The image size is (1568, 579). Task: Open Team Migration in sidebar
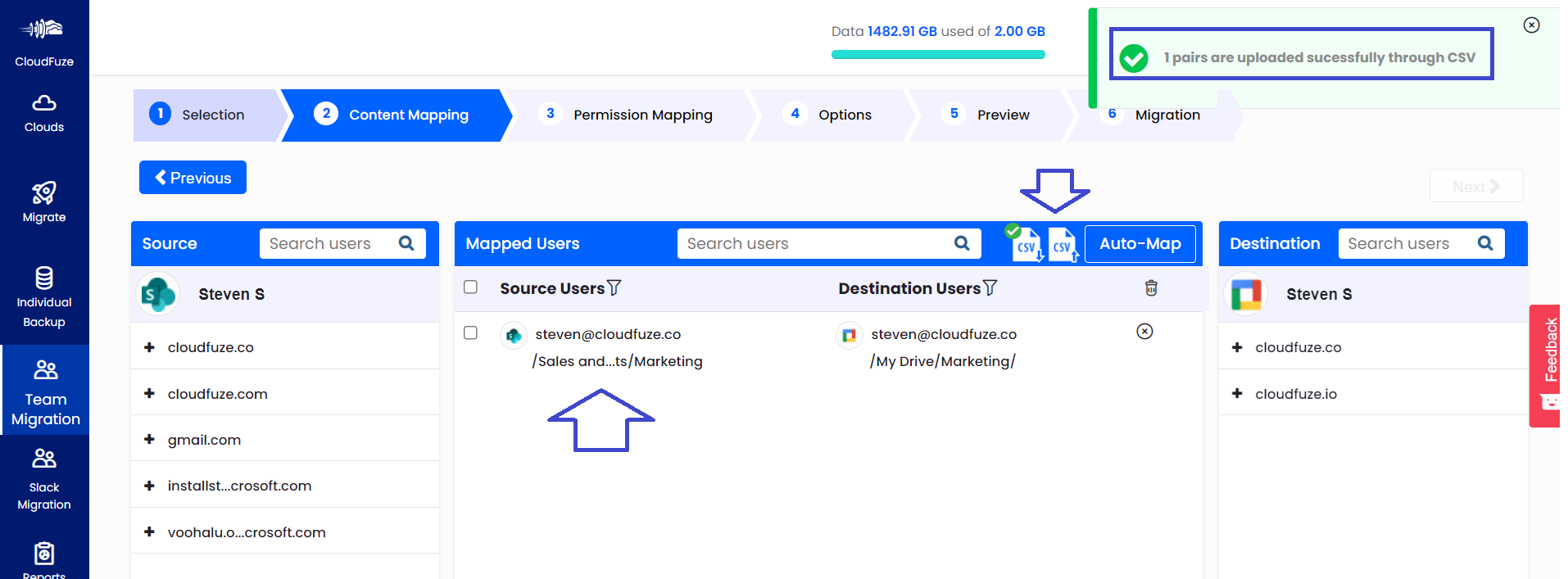[x=45, y=391]
